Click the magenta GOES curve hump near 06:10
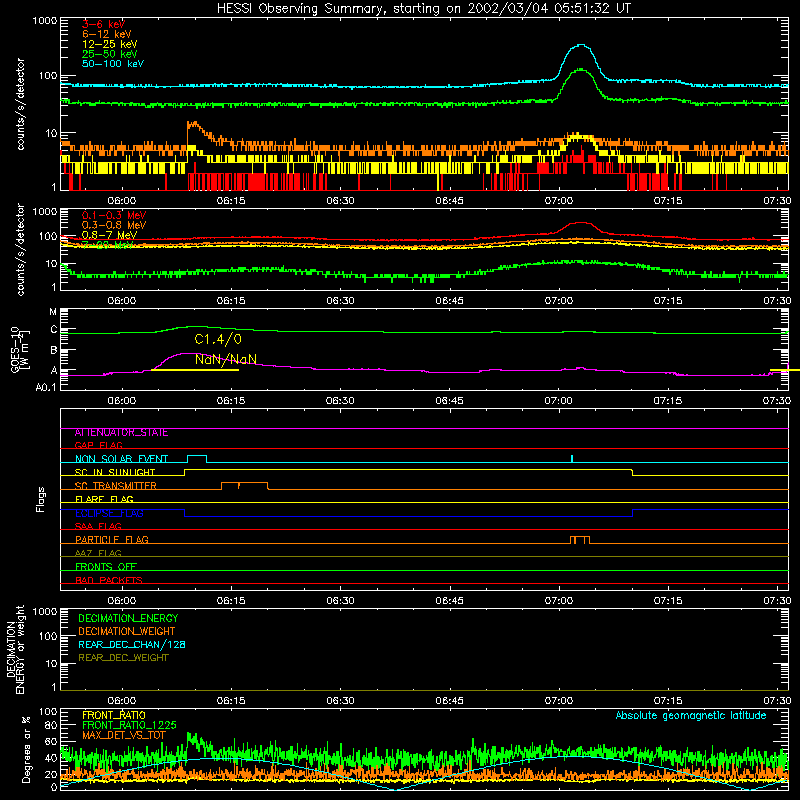This screenshot has height=800, width=800. [x=188, y=354]
